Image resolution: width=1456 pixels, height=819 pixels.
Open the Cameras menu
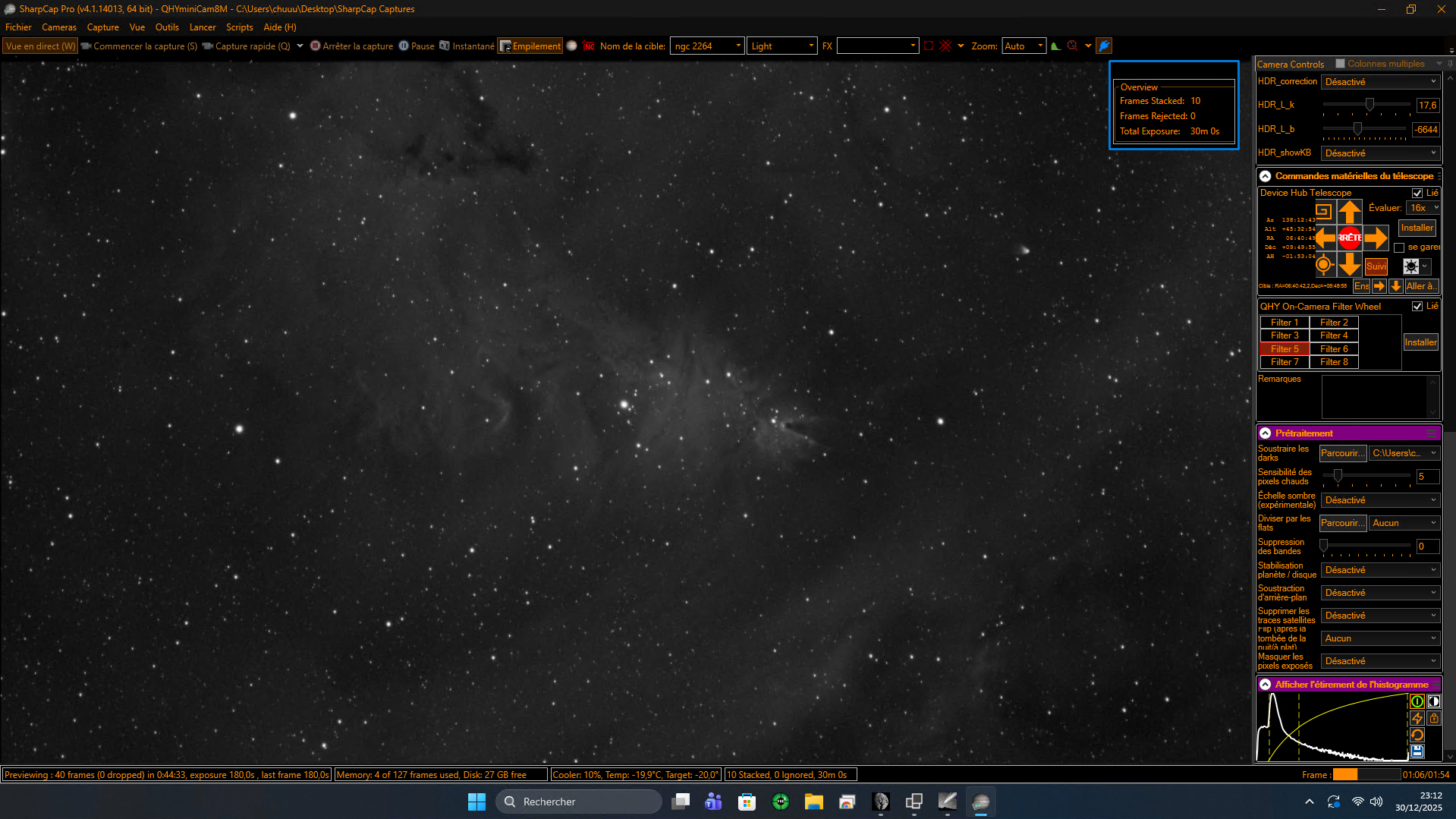pos(59,27)
